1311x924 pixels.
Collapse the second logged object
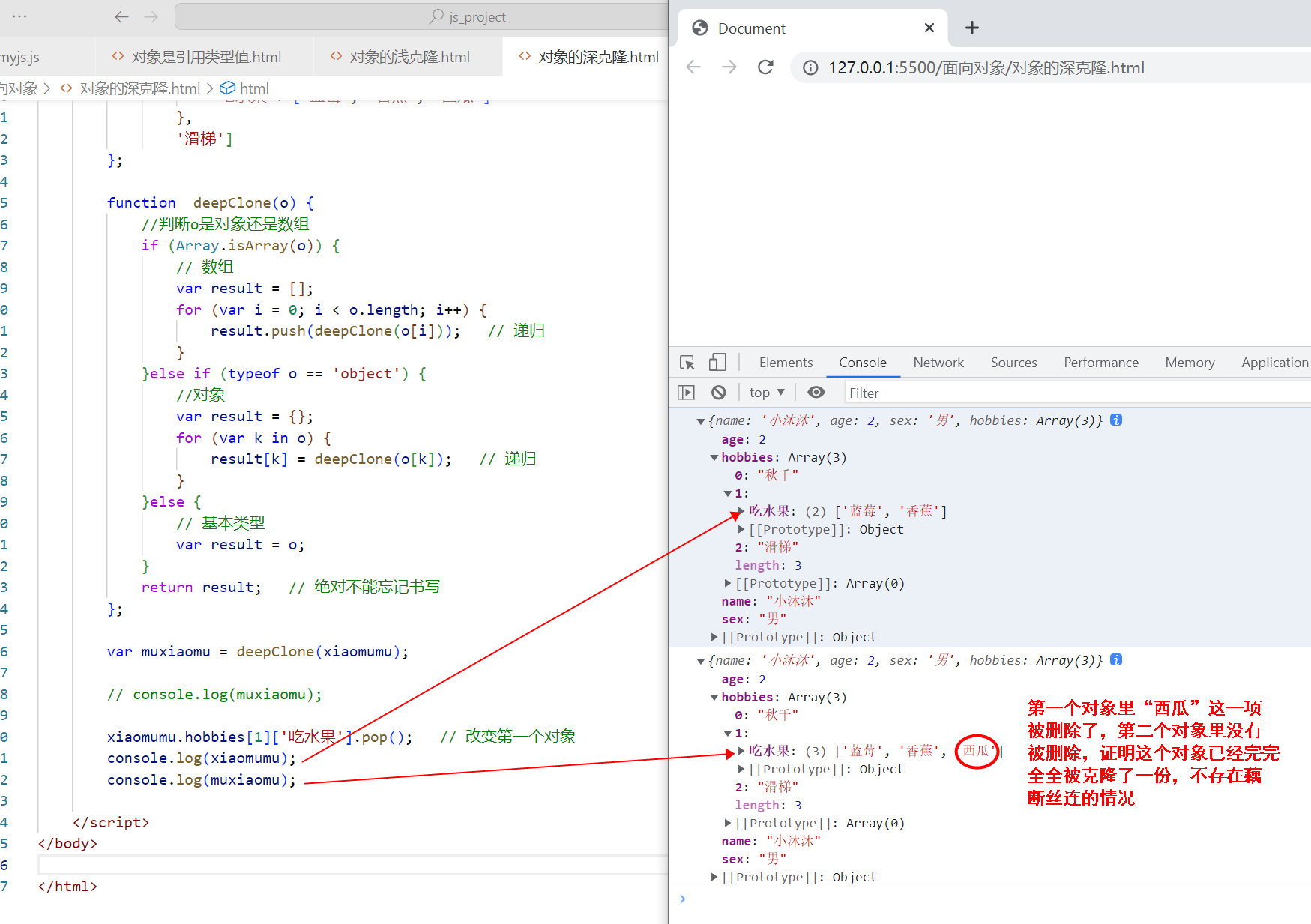701,661
